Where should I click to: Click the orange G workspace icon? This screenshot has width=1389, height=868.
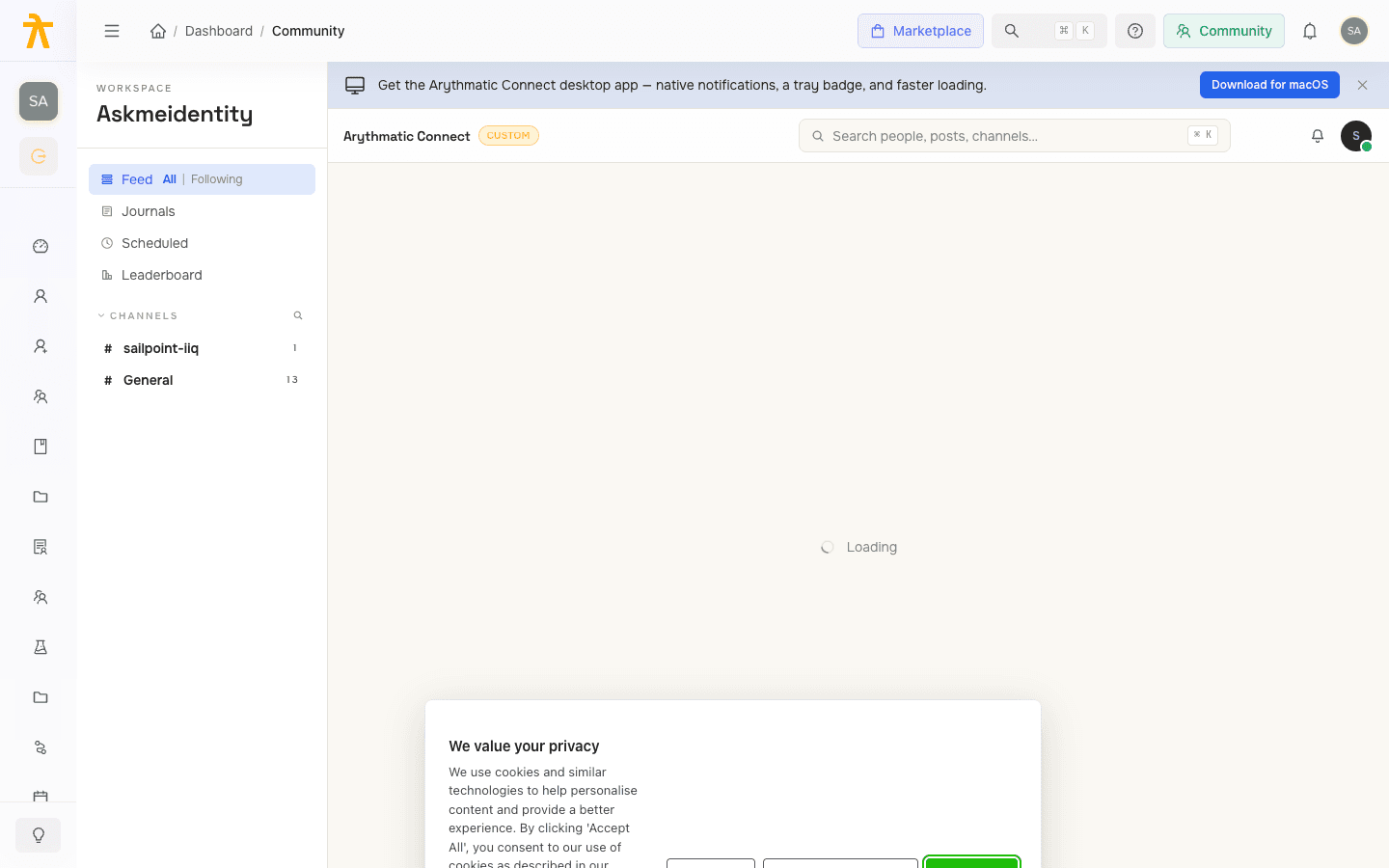(x=39, y=156)
